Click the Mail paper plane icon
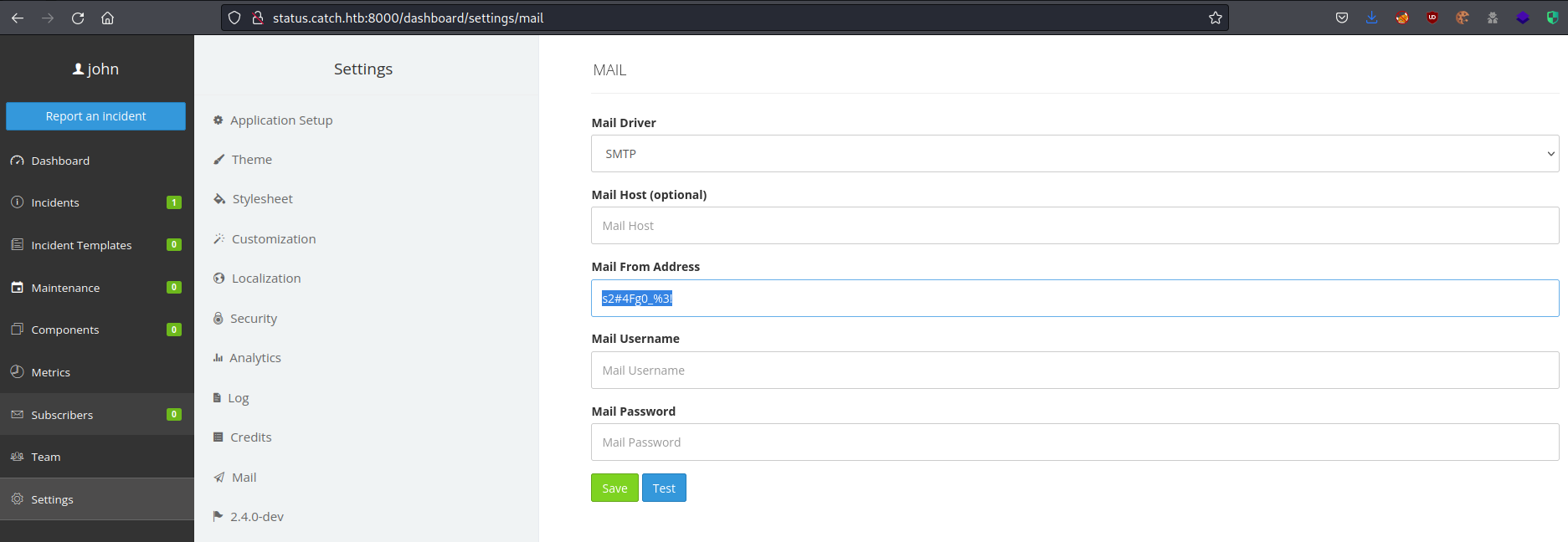Screen dimensions: 1568x542 point(218,478)
